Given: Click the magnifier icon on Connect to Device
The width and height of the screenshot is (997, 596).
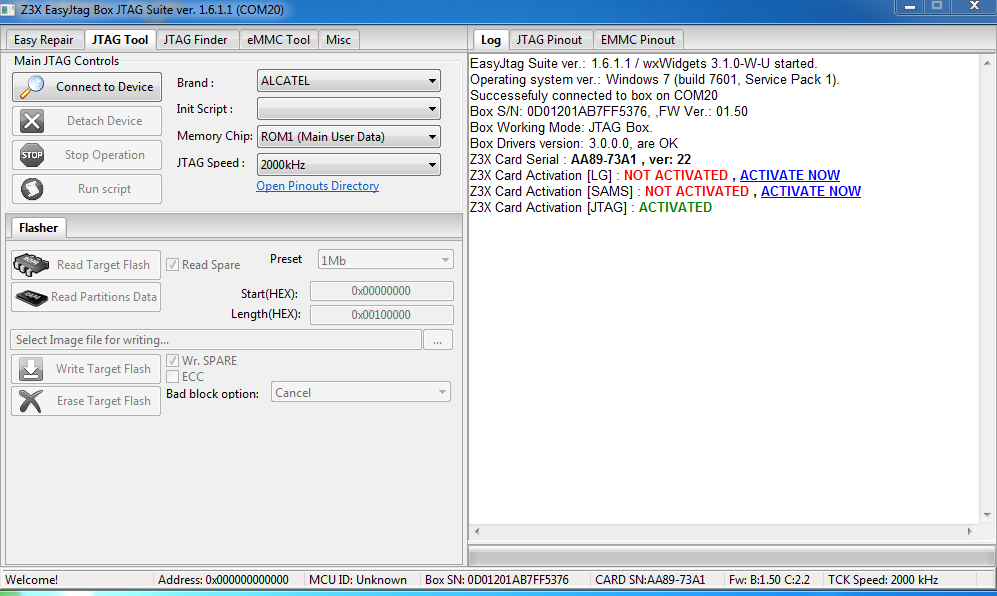Looking at the screenshot, I should [32, 87].
